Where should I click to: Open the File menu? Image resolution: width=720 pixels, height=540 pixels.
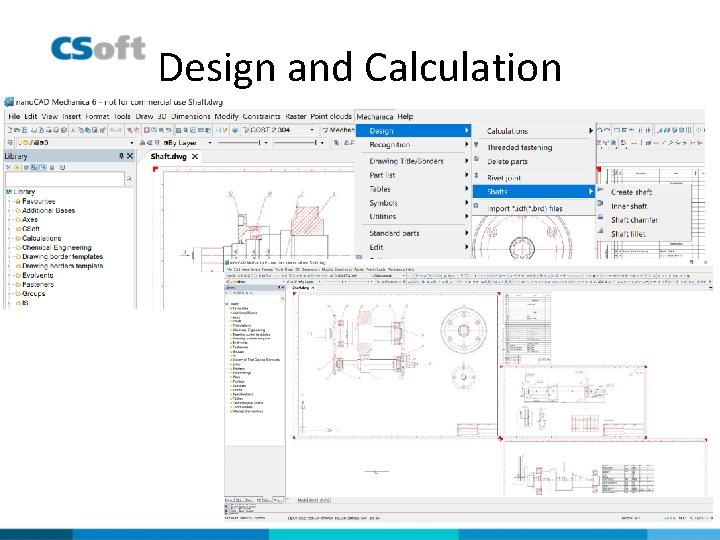click(14, 117)
